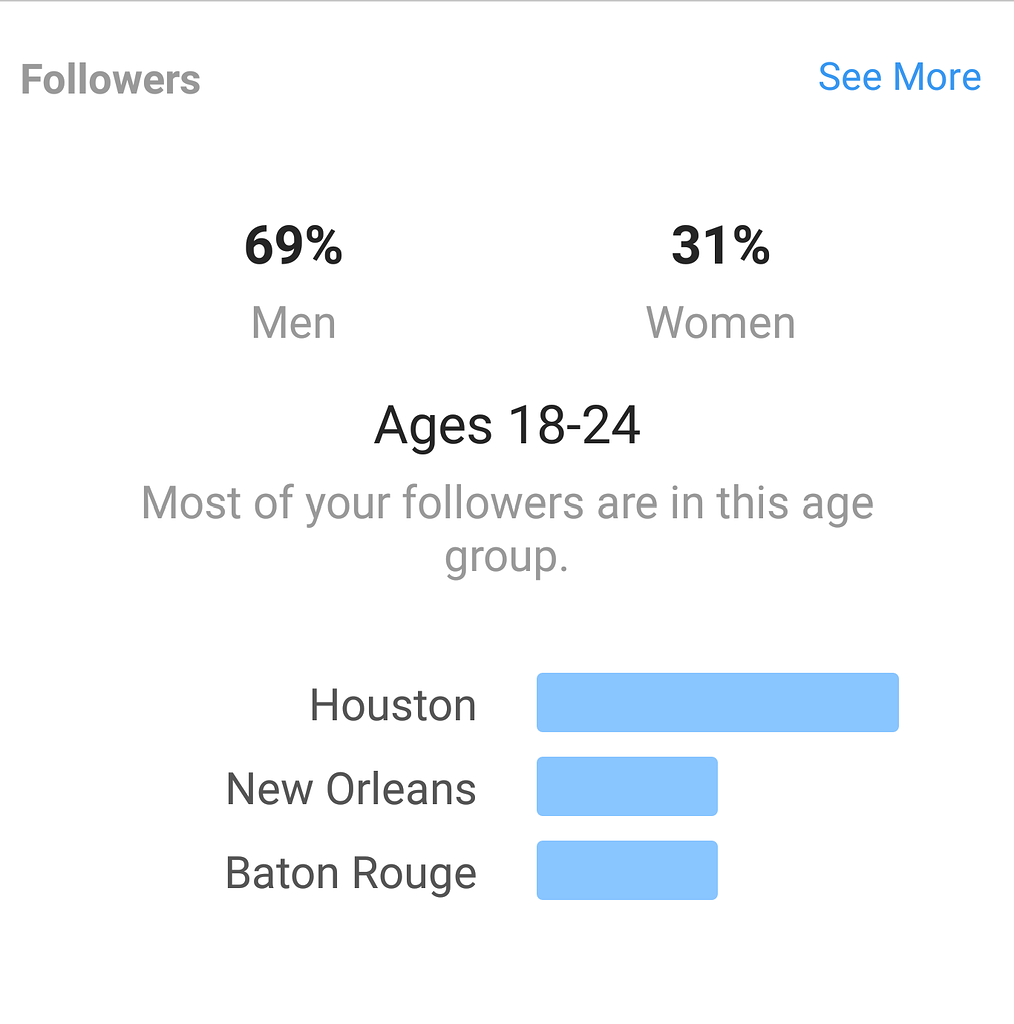Select the Men label
This screenshot has height=1024, width=1014.
click(293, 323)
